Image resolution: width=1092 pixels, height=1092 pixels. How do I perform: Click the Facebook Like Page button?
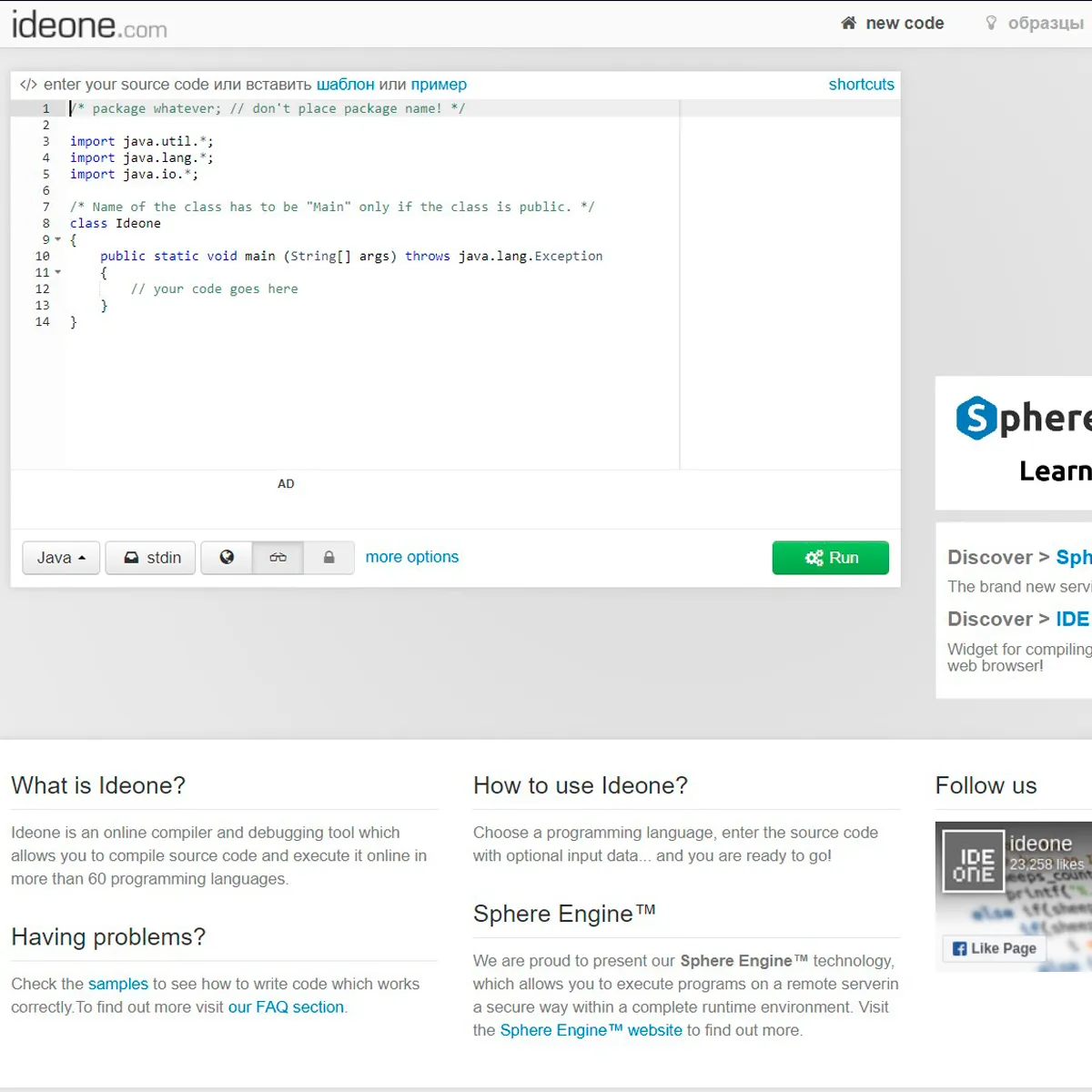click(995, 948)
